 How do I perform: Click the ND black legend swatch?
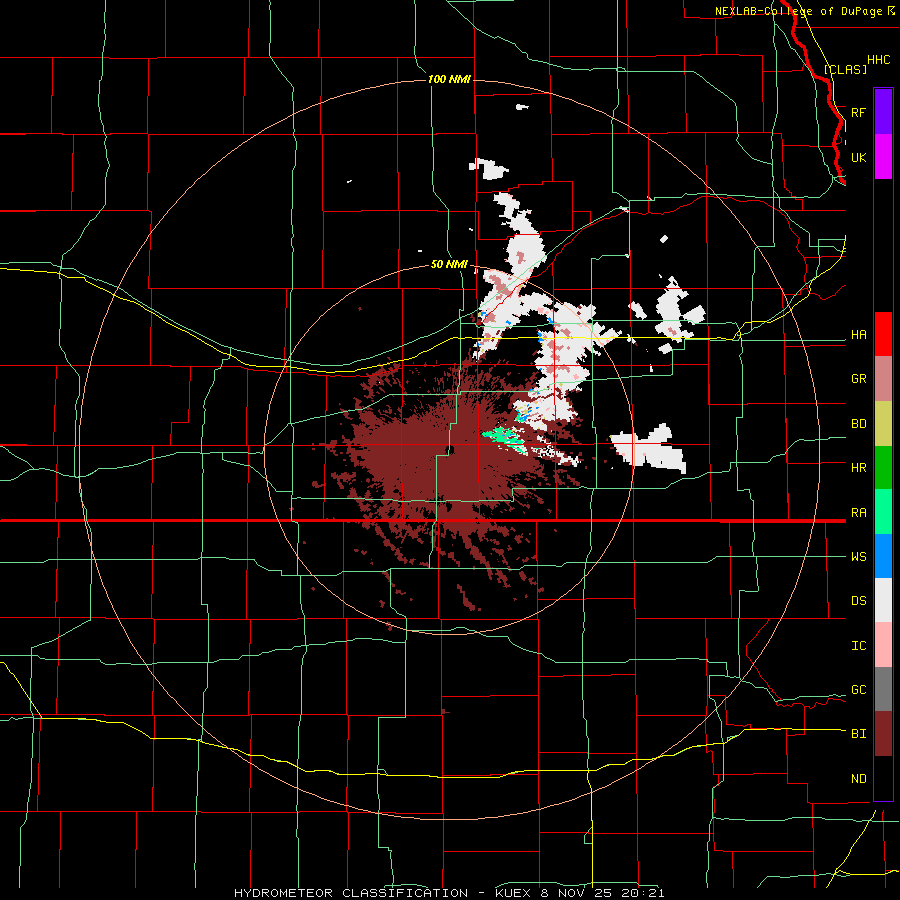pos(883,778)
